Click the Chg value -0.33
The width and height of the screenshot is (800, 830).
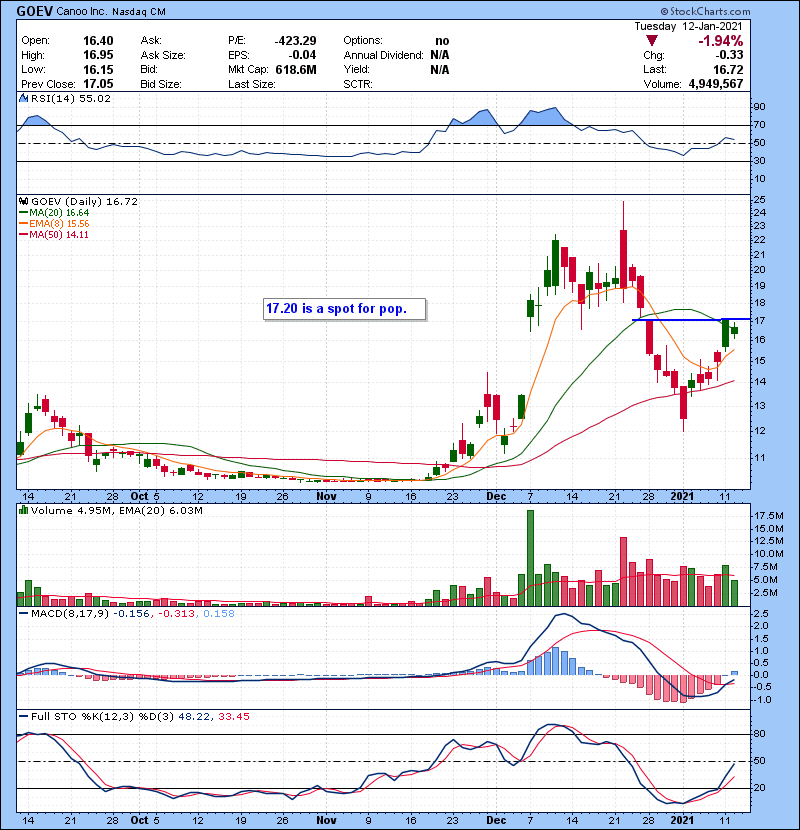point(729,55)
